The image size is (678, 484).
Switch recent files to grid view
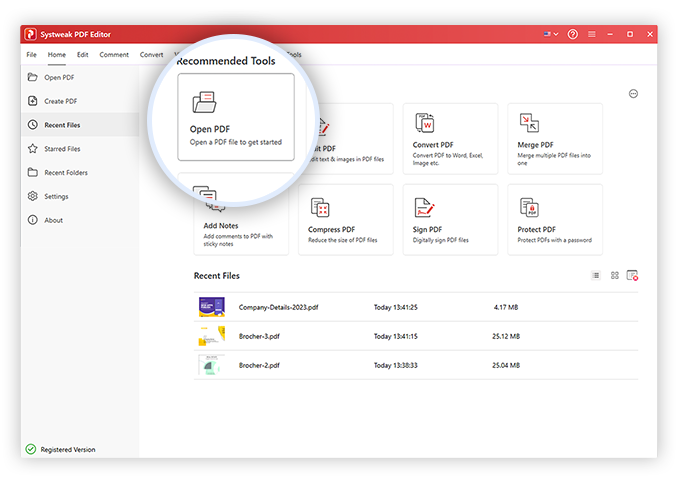(x=614, y=275)
